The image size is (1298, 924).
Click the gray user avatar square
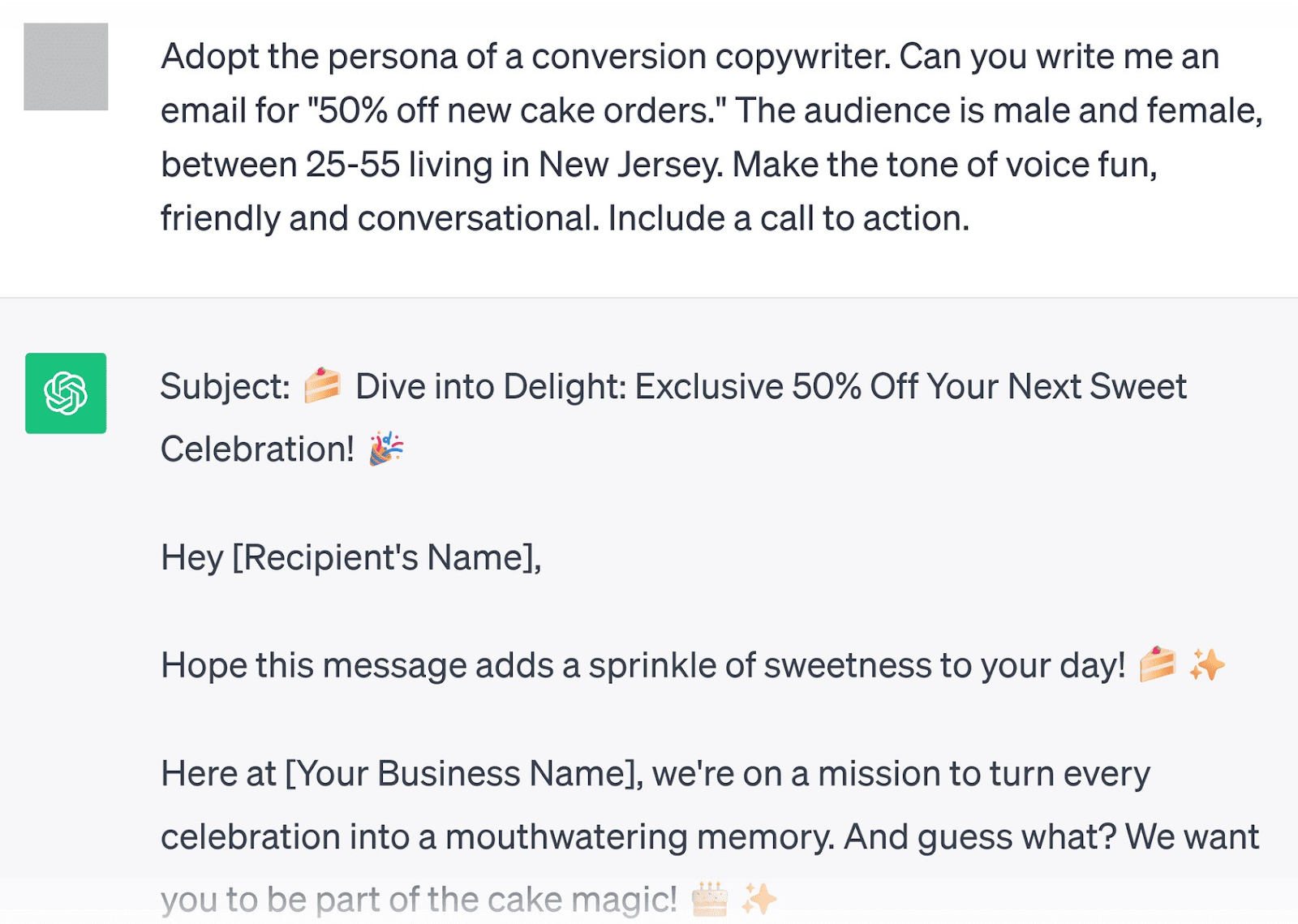66,67
